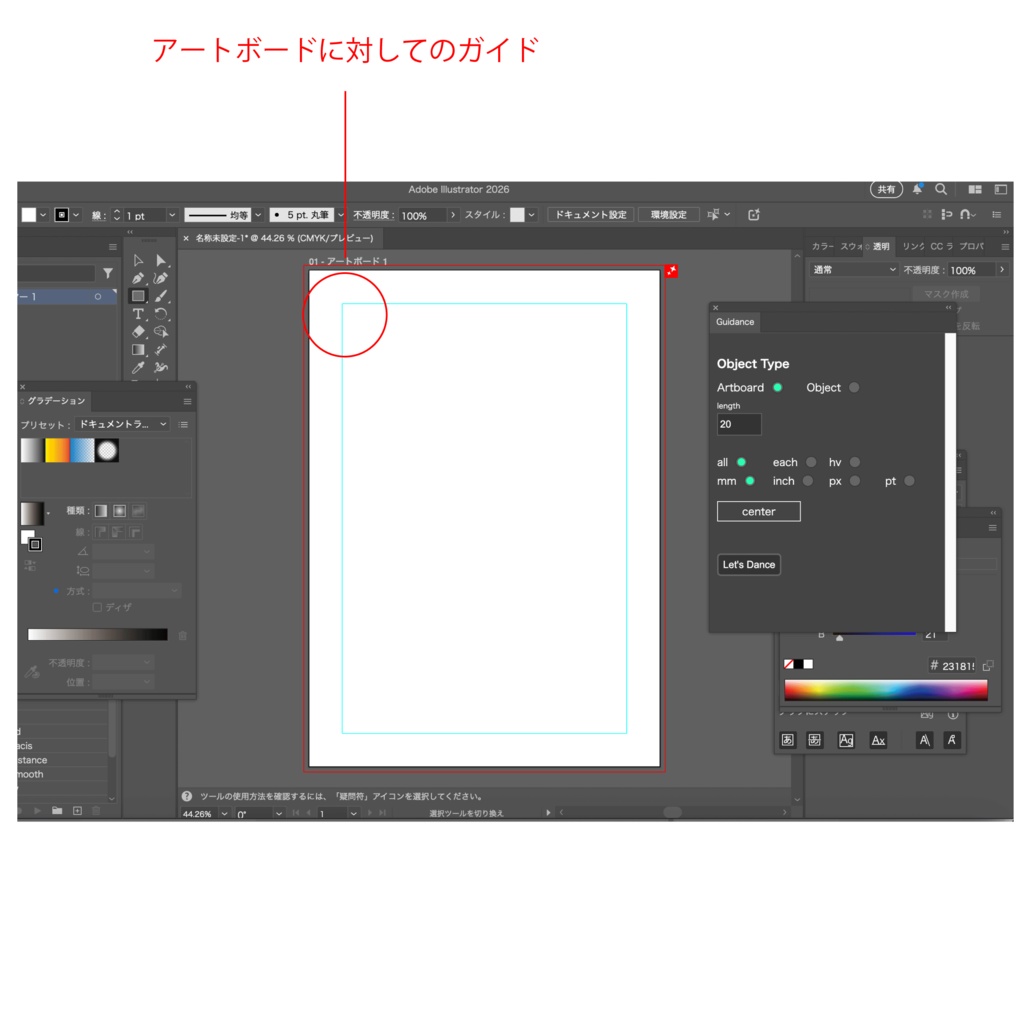
Task: Select the 'each' radio option
Action: 811,462
